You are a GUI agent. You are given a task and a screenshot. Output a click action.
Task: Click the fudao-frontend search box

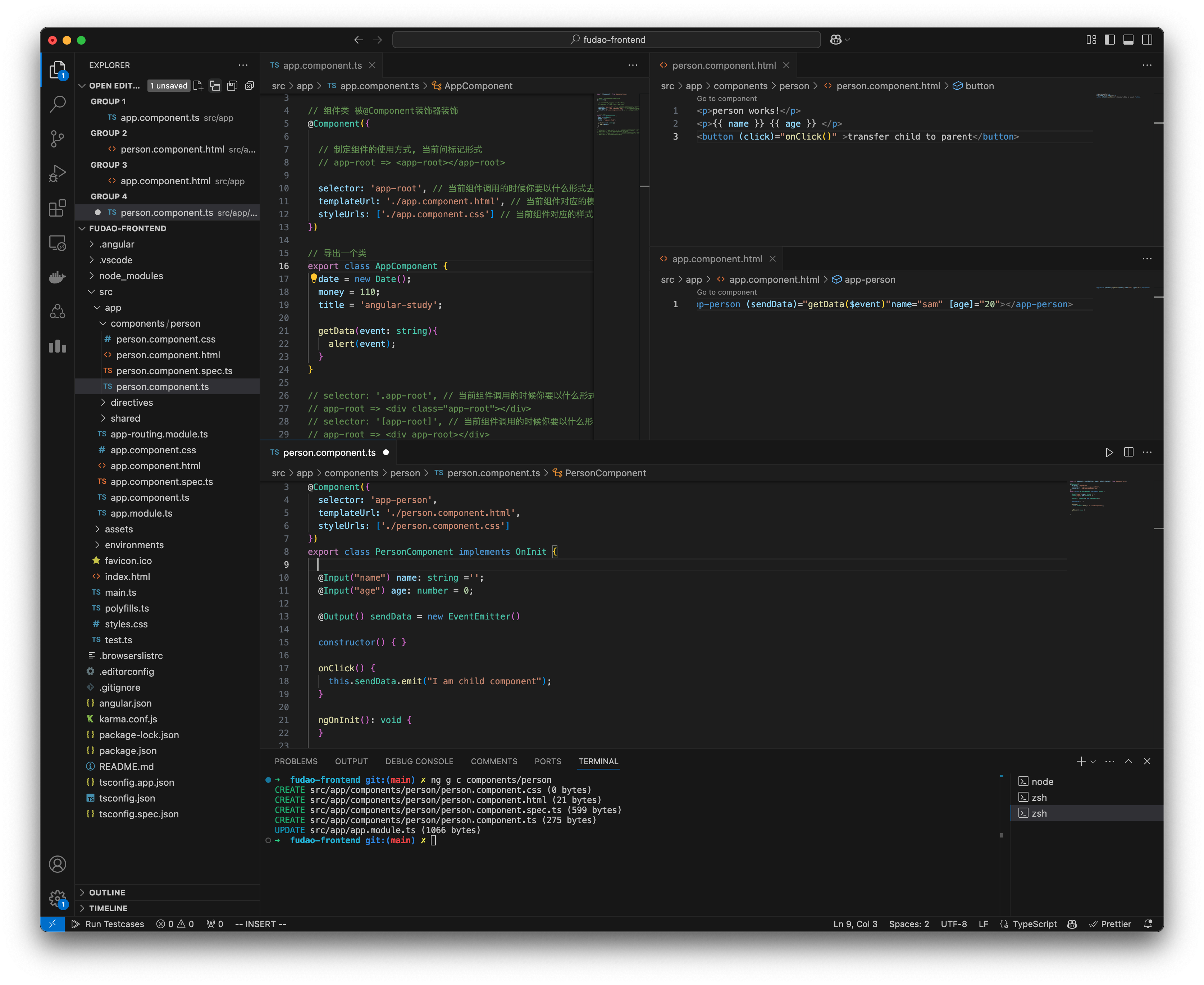(x=606, y=39)
